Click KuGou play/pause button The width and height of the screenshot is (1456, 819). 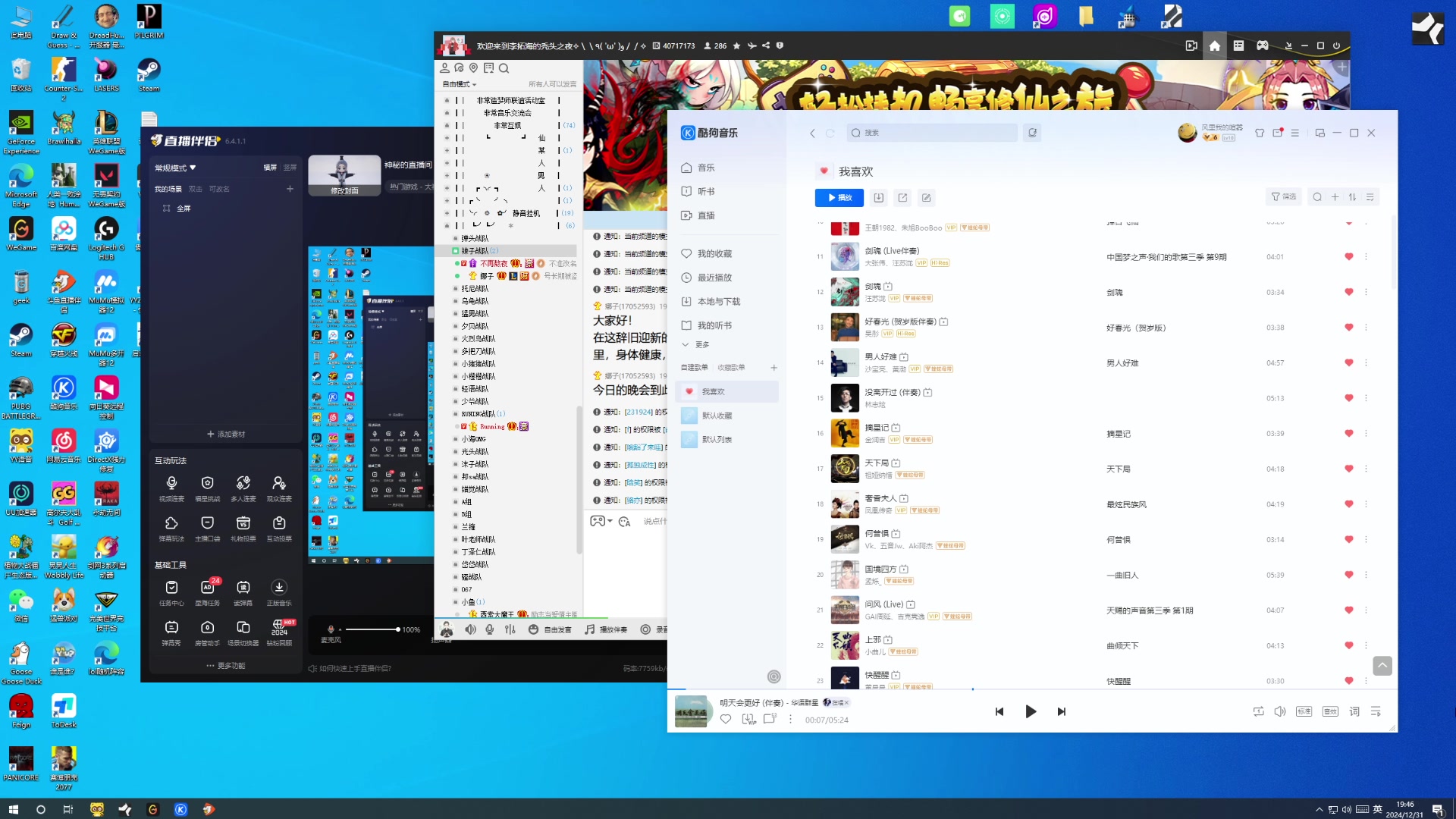coord(1030,711)
